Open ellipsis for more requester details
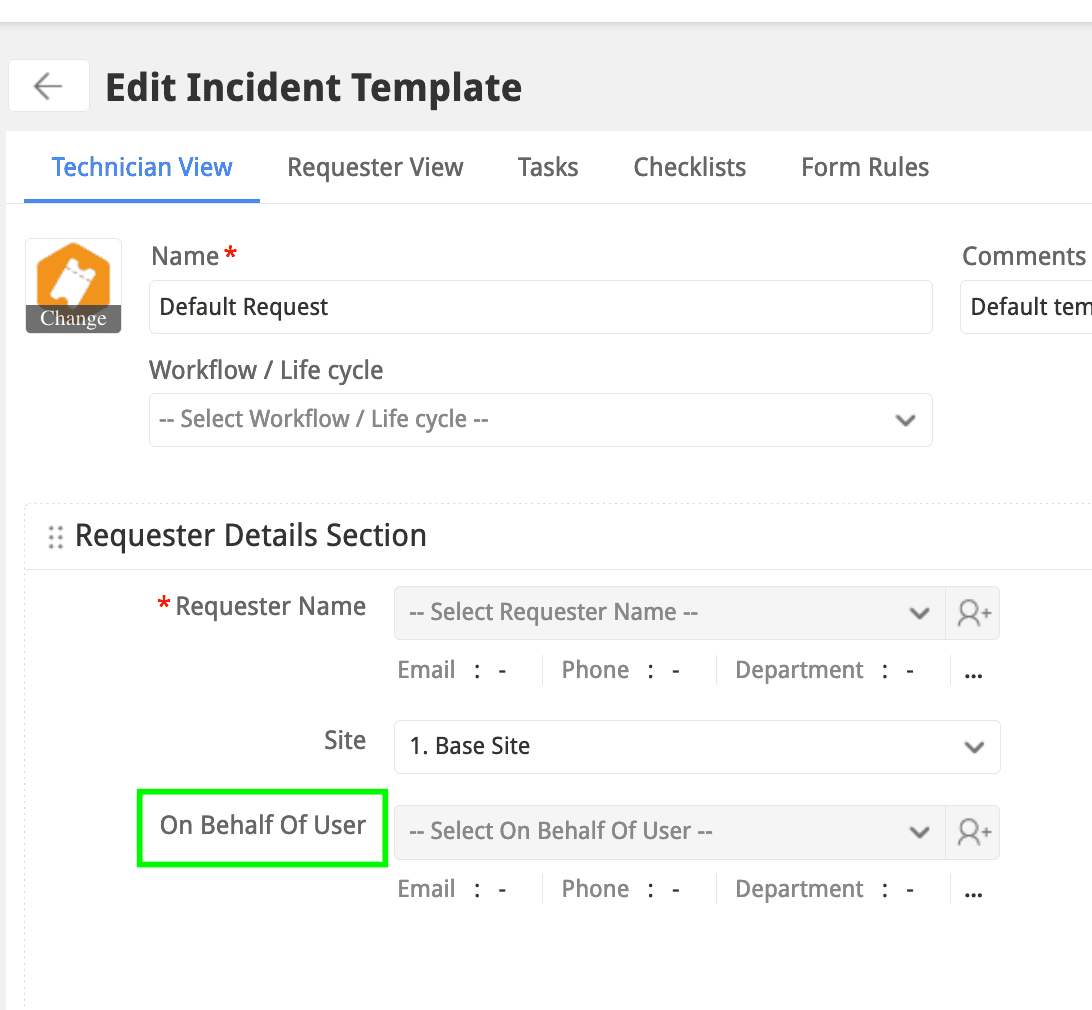 [973, 672]
